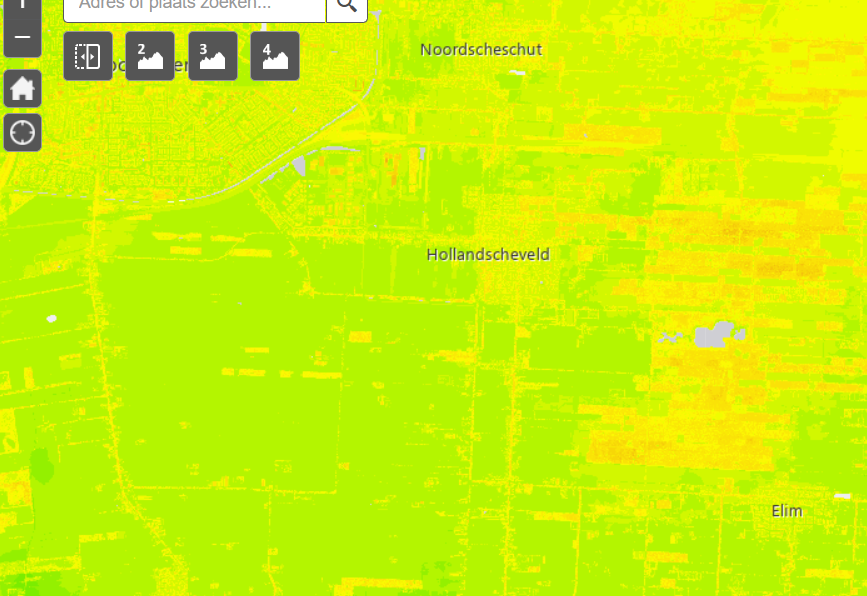Click the Noordscheschut place label
Viewport: 867px width, 596px height.
[481, 50]
